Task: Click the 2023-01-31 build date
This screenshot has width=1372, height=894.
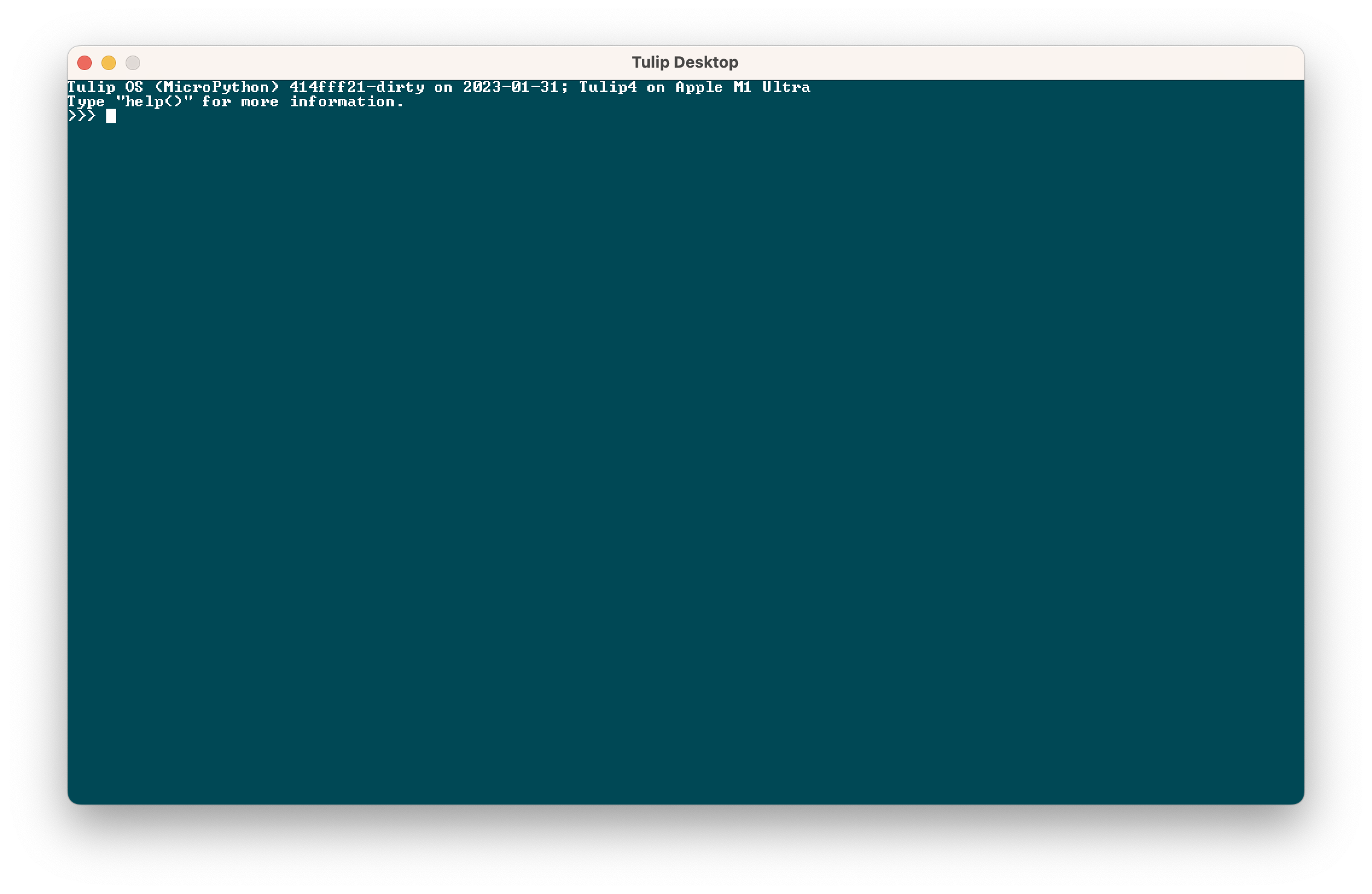Action: 511,87
